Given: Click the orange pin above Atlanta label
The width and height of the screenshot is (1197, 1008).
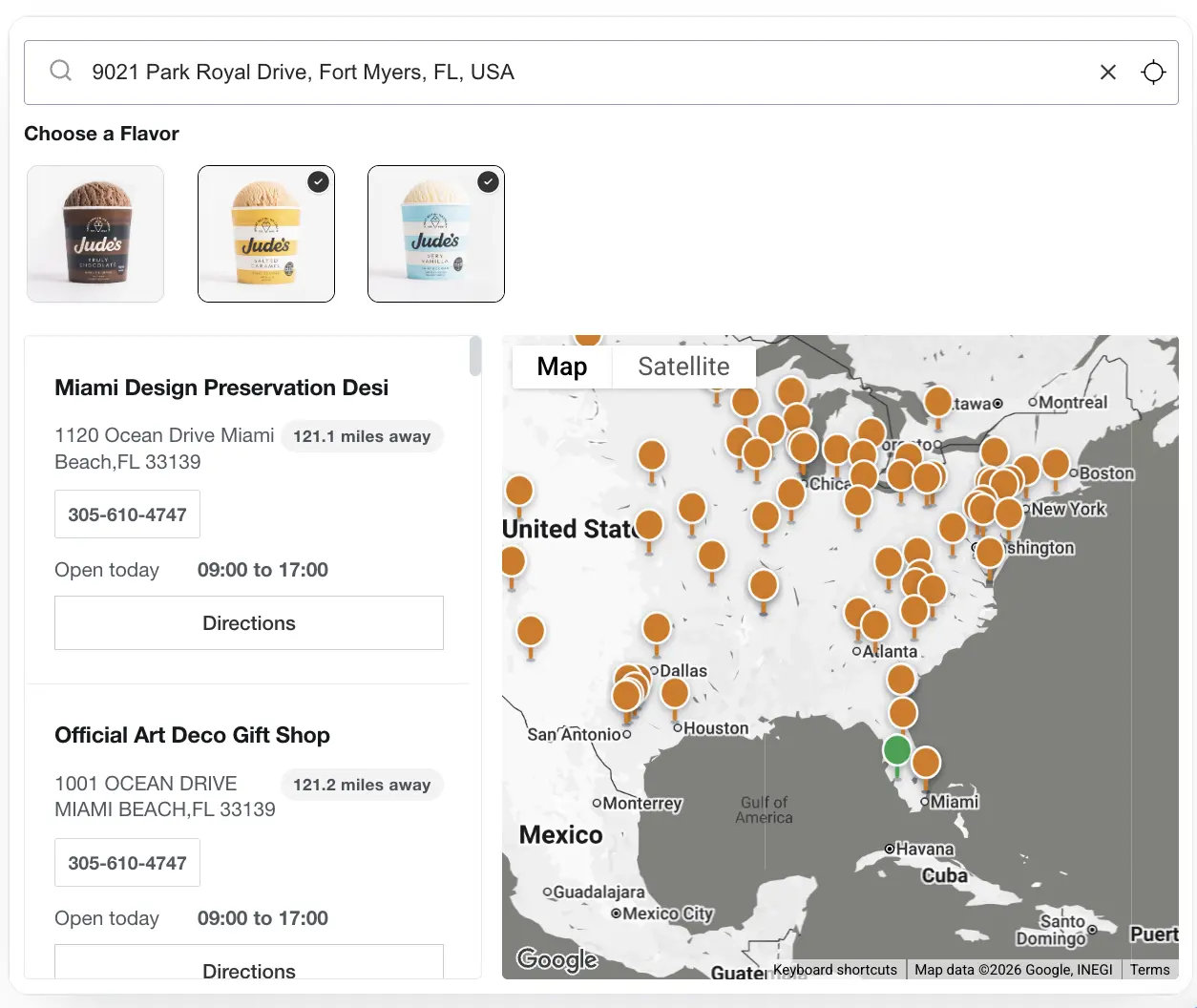Looking at the screenshot, I should (875, 626).
